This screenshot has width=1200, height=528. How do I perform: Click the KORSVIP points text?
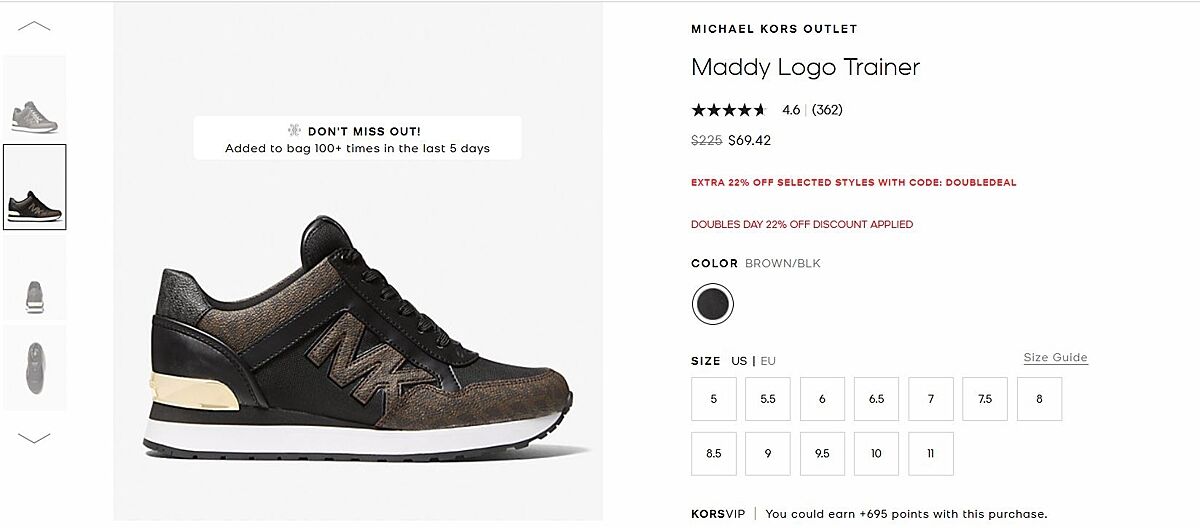pos(906,514)
